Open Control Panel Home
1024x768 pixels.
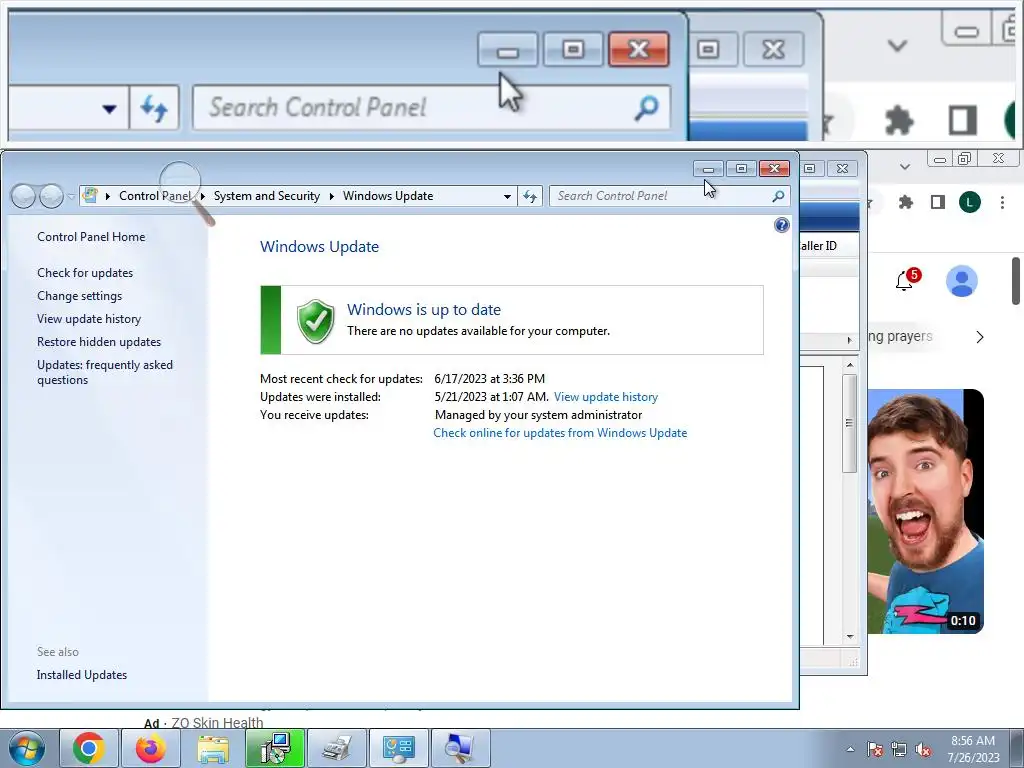[x=91, y=236]
